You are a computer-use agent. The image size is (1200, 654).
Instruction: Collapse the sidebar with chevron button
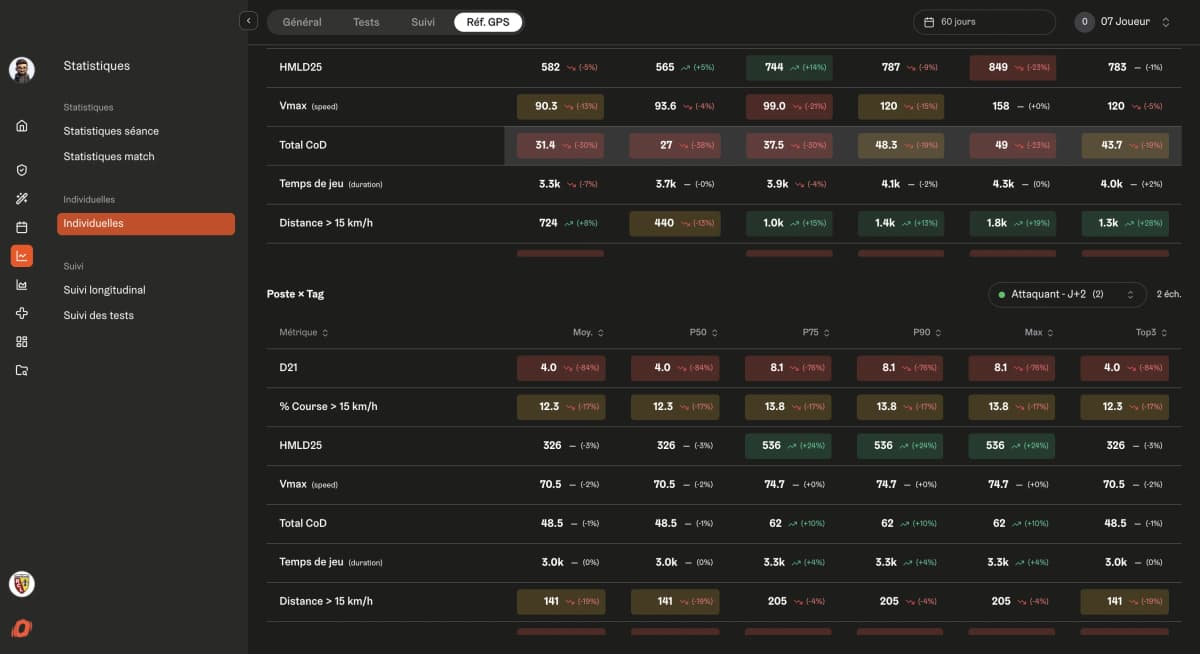point(249,21)
